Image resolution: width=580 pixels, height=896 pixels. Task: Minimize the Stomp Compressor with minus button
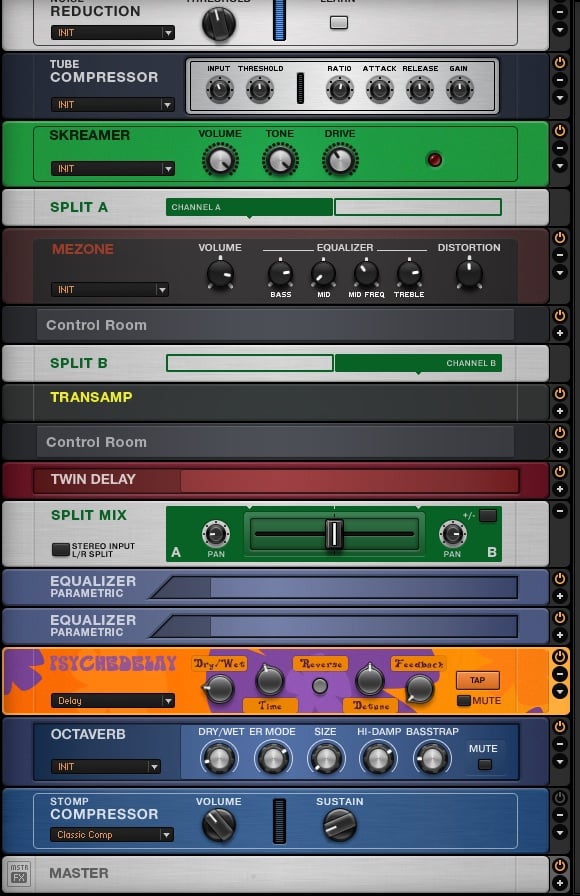(560, 814)
